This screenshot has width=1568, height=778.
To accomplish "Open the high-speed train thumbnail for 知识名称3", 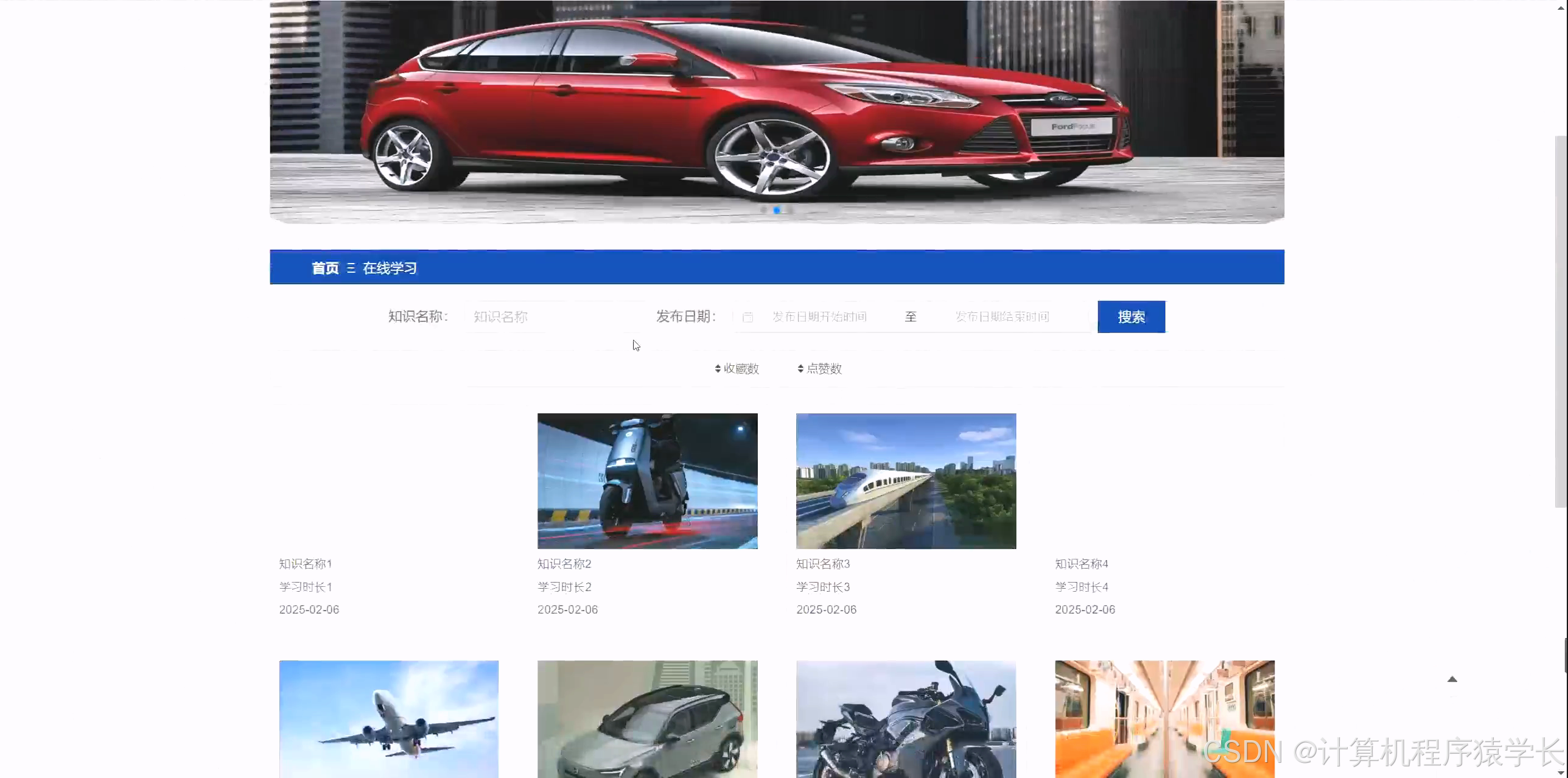I will [906, 481].
